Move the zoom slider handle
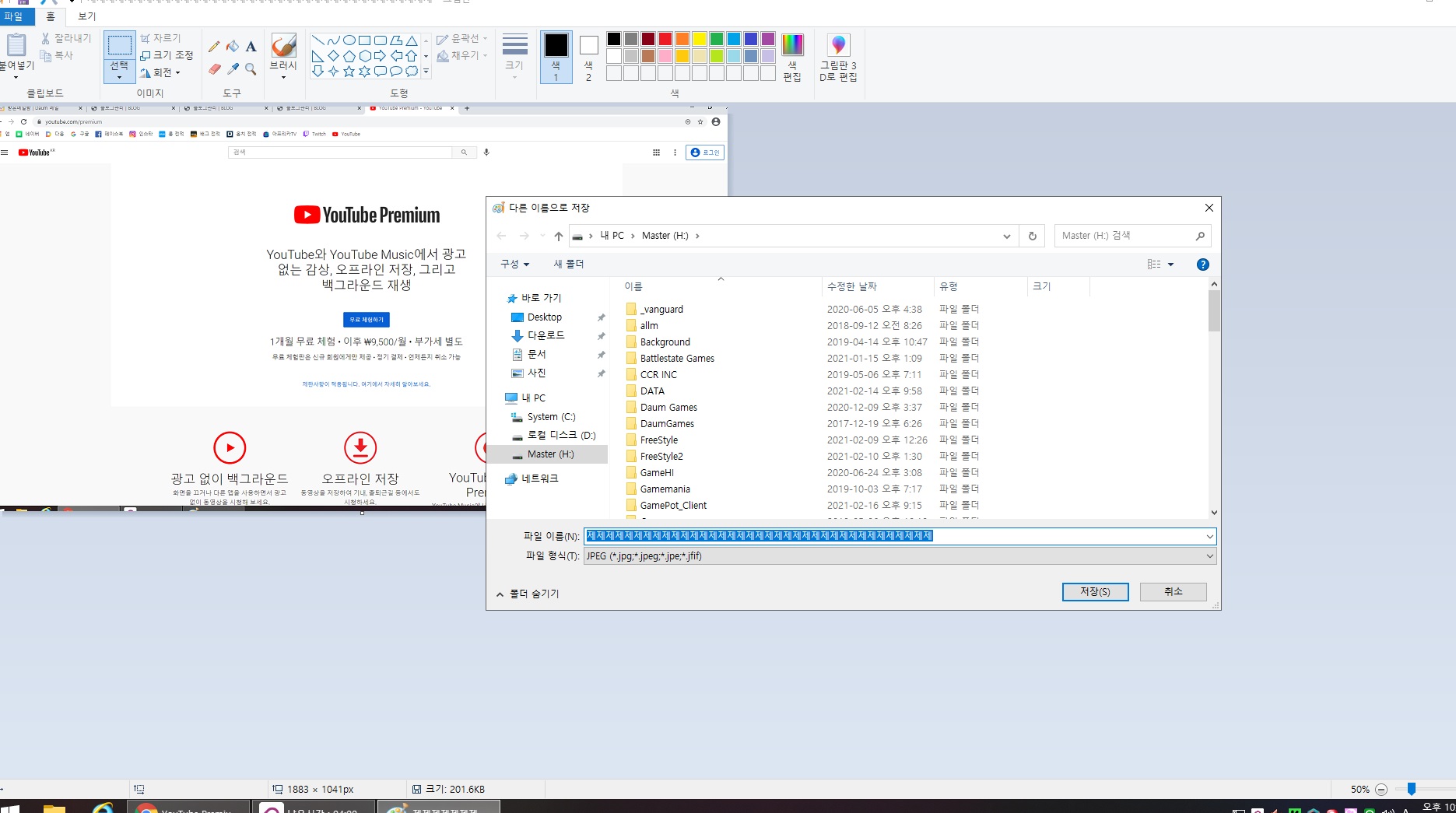1456x813 pixels. point(1412,789)
